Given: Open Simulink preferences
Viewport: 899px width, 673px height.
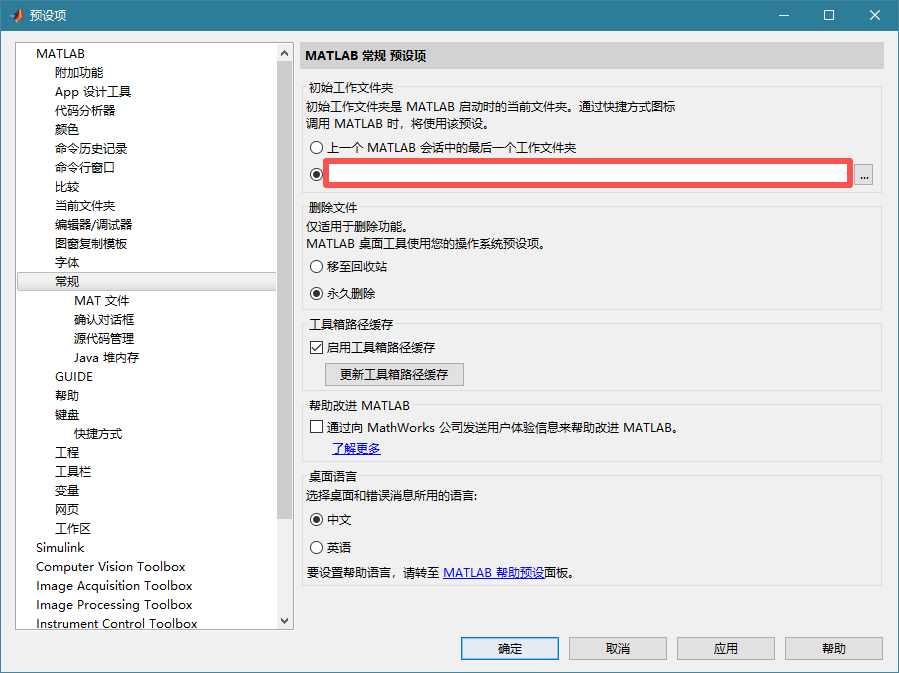Looking at the screenshot, I should pos(60,547).
